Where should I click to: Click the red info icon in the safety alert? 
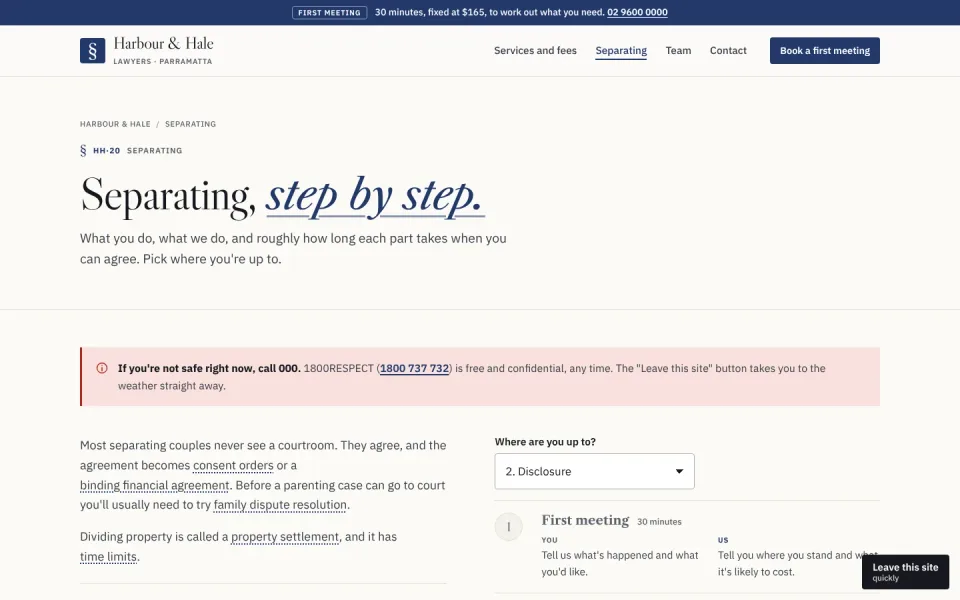(x=102, y=368)
